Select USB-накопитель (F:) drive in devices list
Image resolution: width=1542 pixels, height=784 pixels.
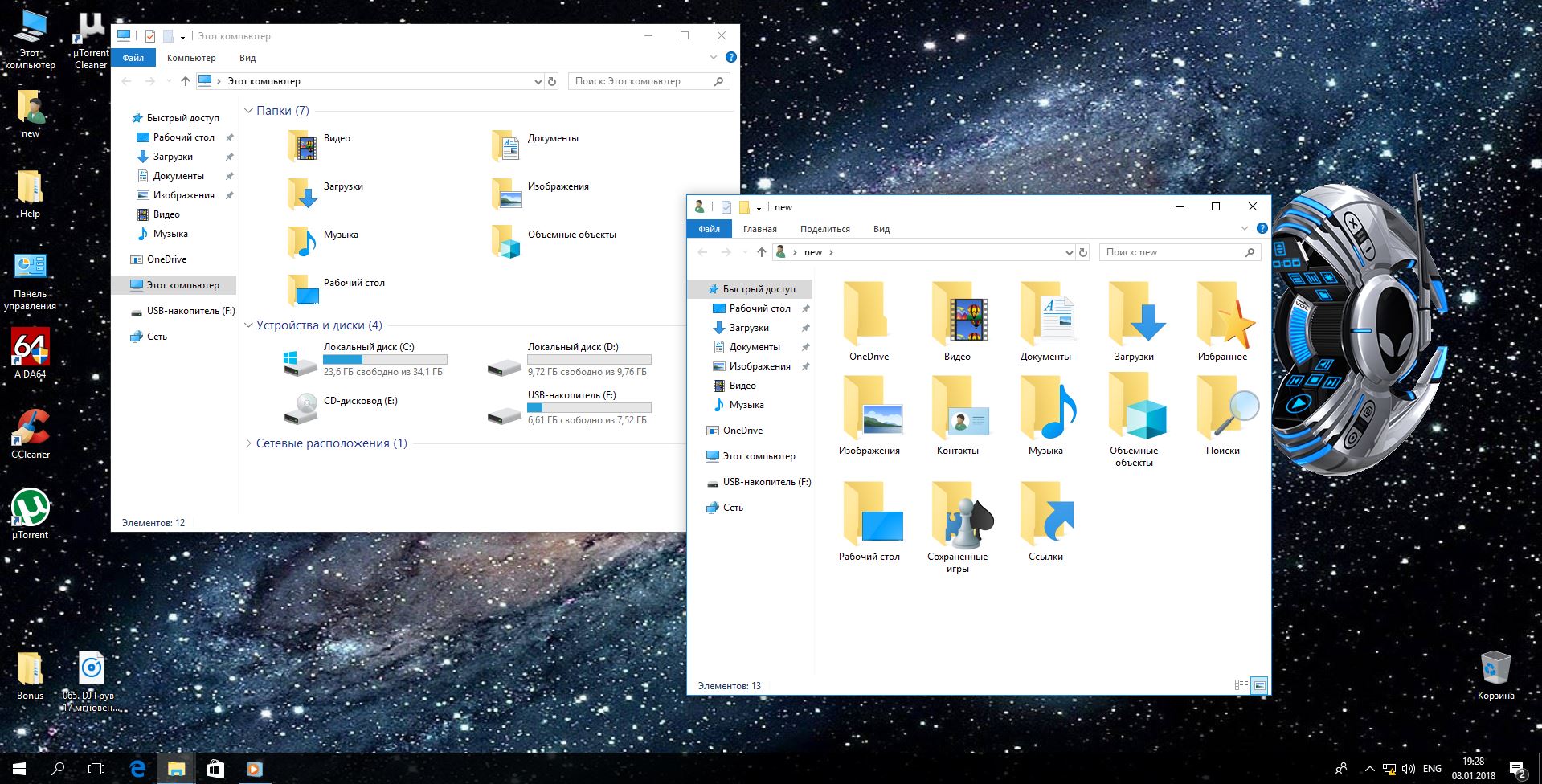click(569, 407)
